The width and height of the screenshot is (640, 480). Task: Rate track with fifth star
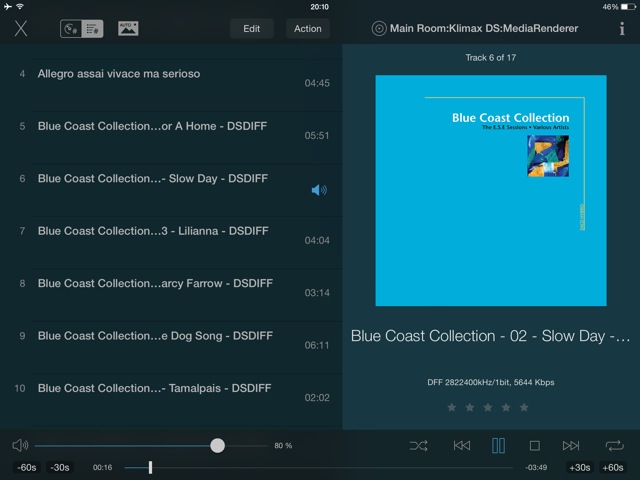pos(524,407)
